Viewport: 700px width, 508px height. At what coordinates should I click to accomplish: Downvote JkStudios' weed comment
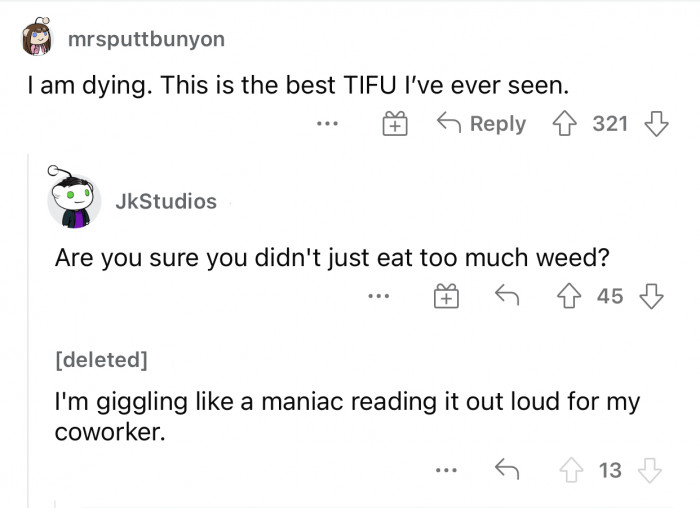[x=651, y=296]
